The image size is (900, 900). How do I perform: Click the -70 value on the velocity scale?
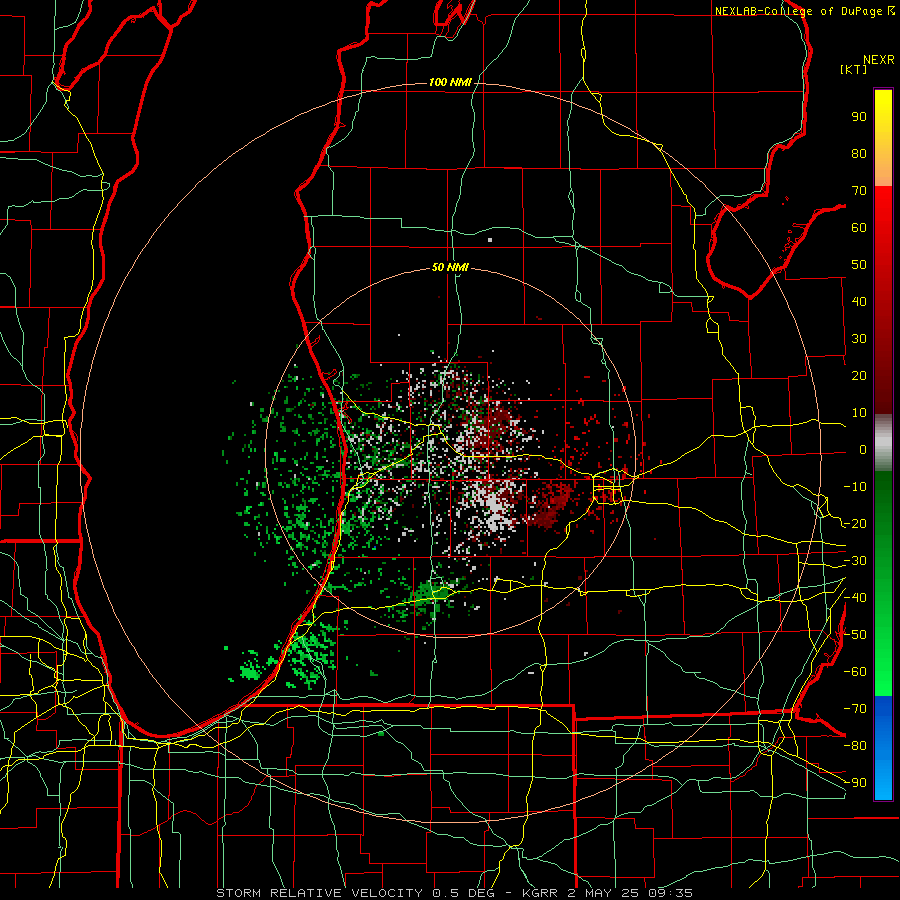855,708
